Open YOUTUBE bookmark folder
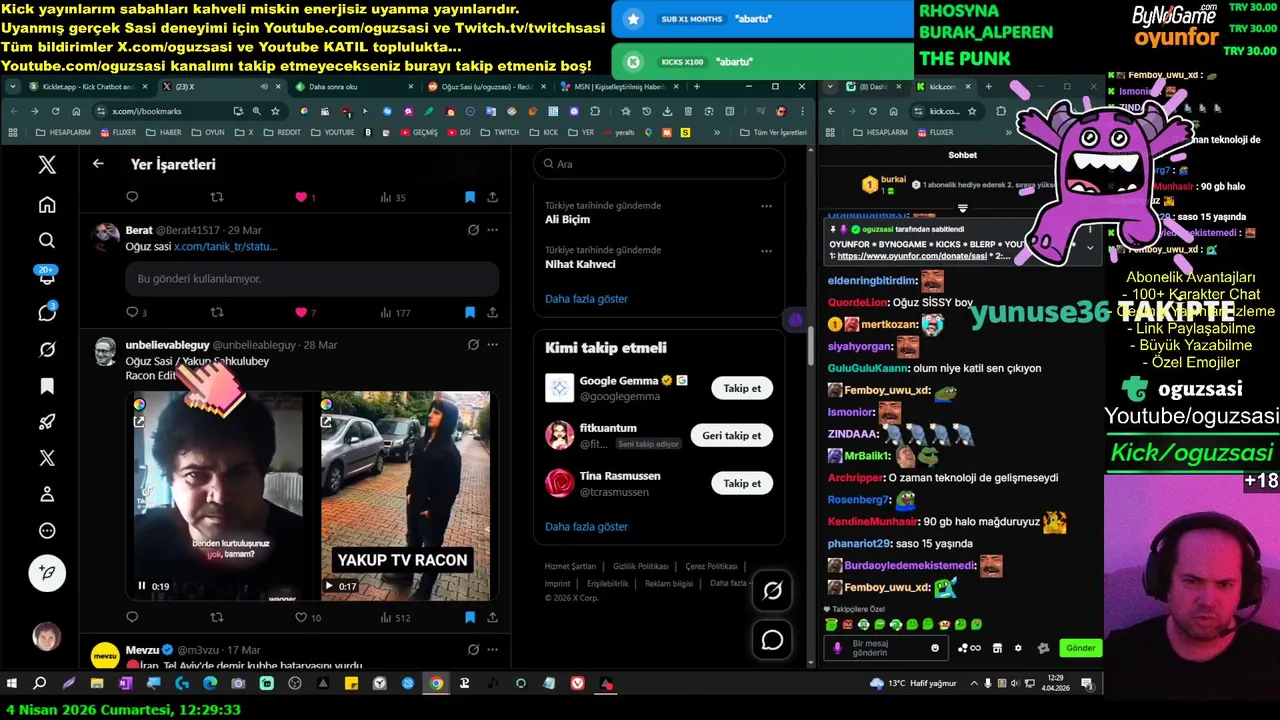Screen dimensions: 1280x720 coord(332,132)
